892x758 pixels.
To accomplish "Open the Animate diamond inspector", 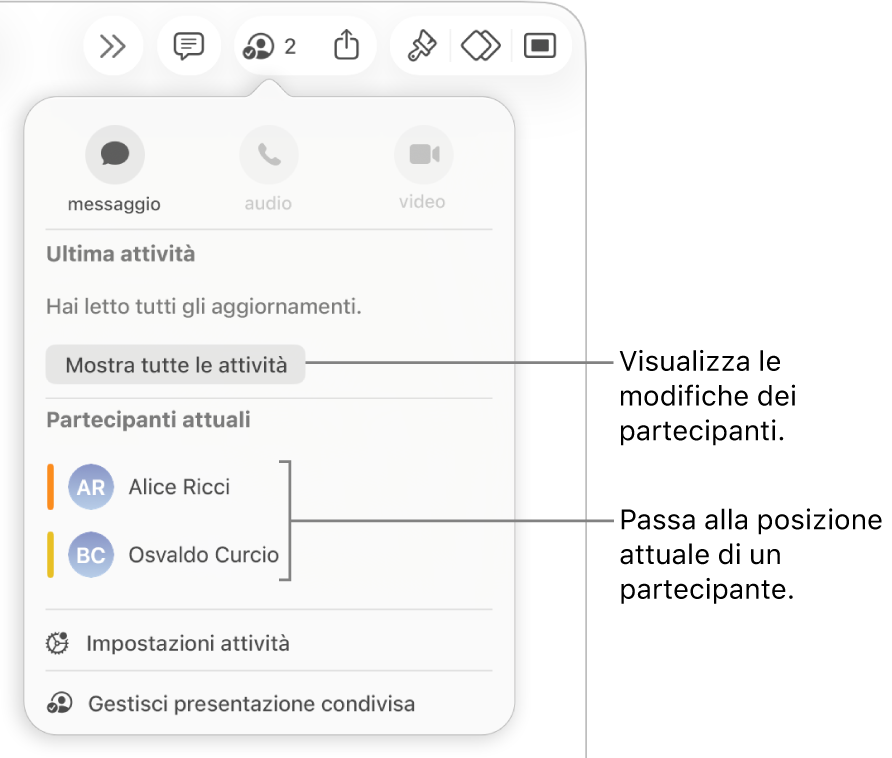I will (x=481, y=46).
